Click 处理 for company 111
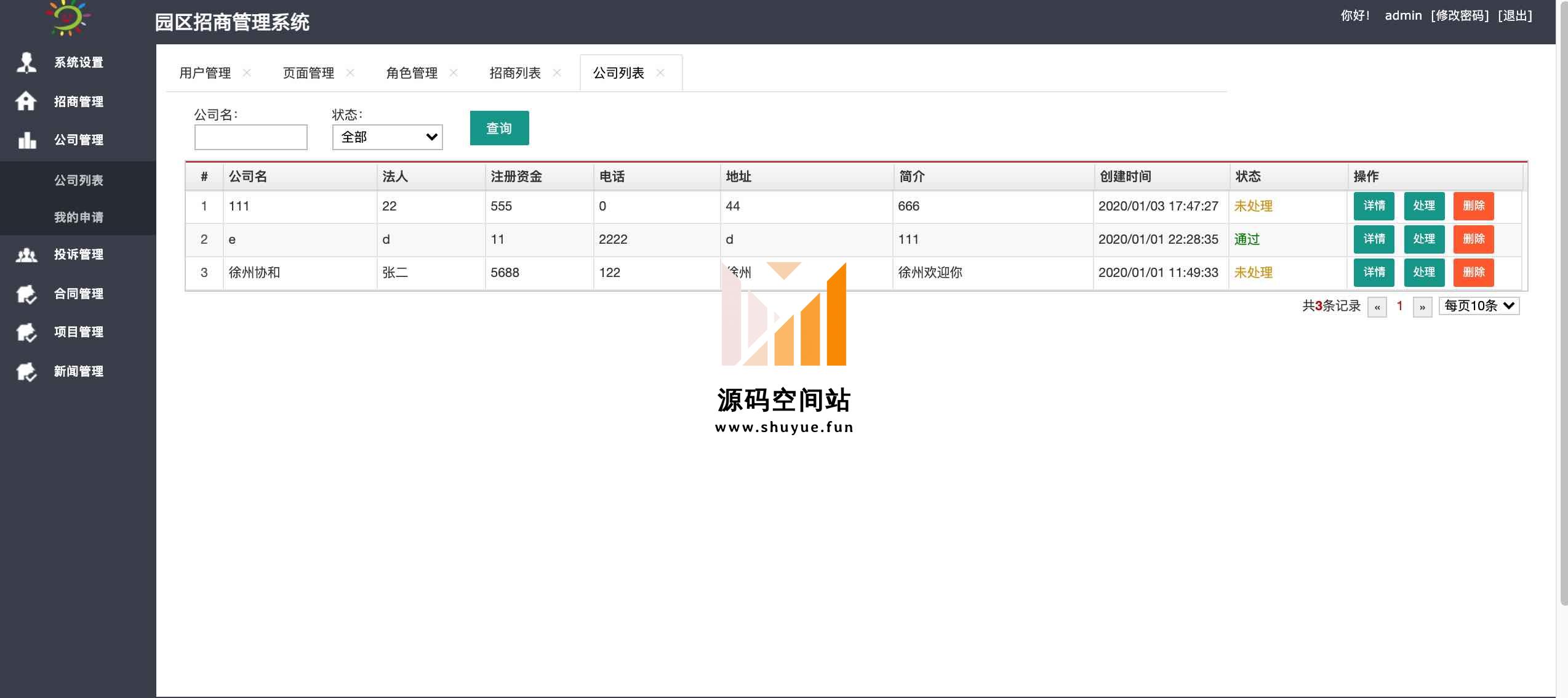1568x698 pixels. click(1424, 206)
